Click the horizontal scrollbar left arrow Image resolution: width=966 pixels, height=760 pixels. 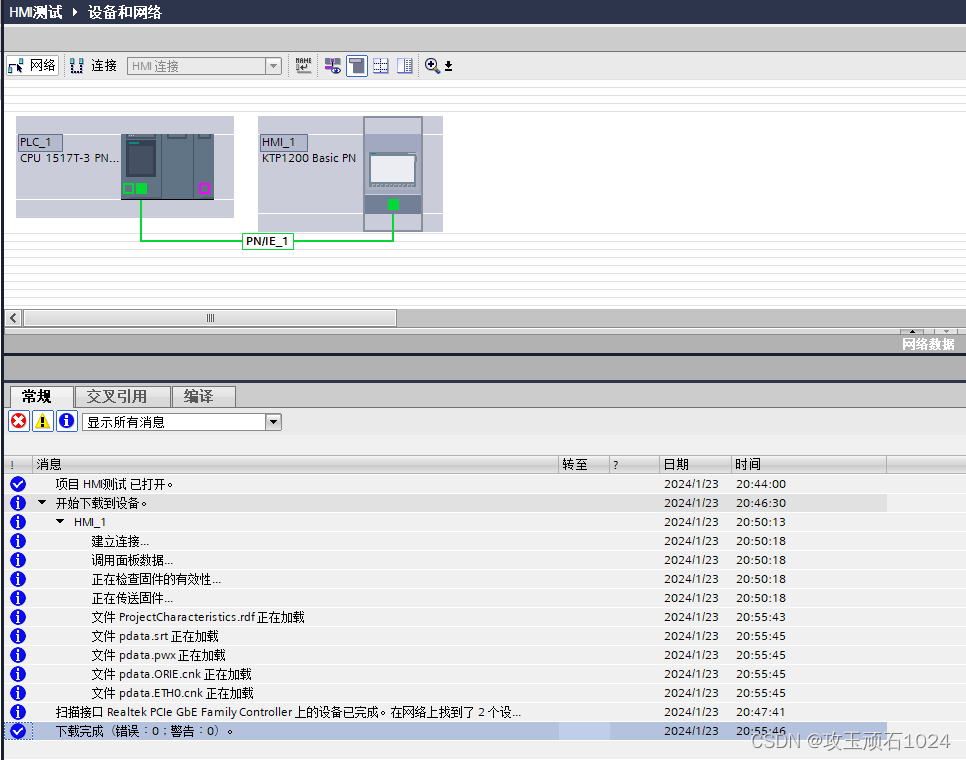(14, 318)
